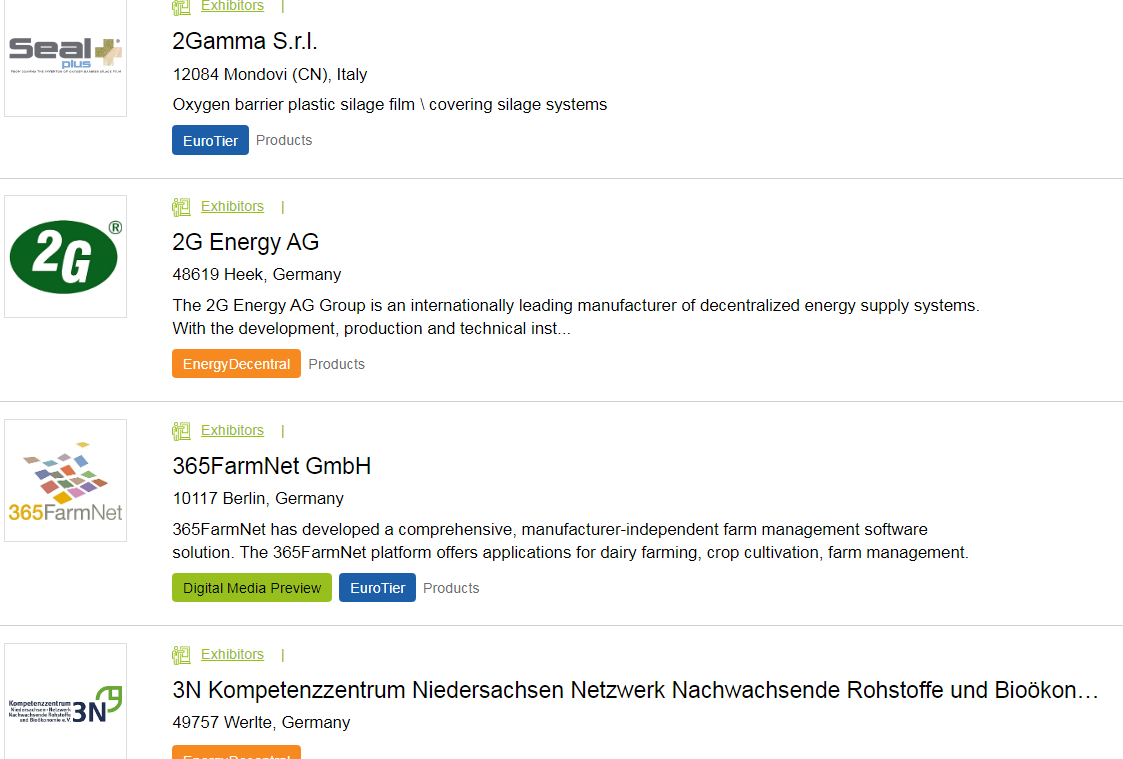This screenshot has height=759, width=1123.
Task: Click the 365FarmNet logo thumbnail
Action: click(x=65, y=480)
